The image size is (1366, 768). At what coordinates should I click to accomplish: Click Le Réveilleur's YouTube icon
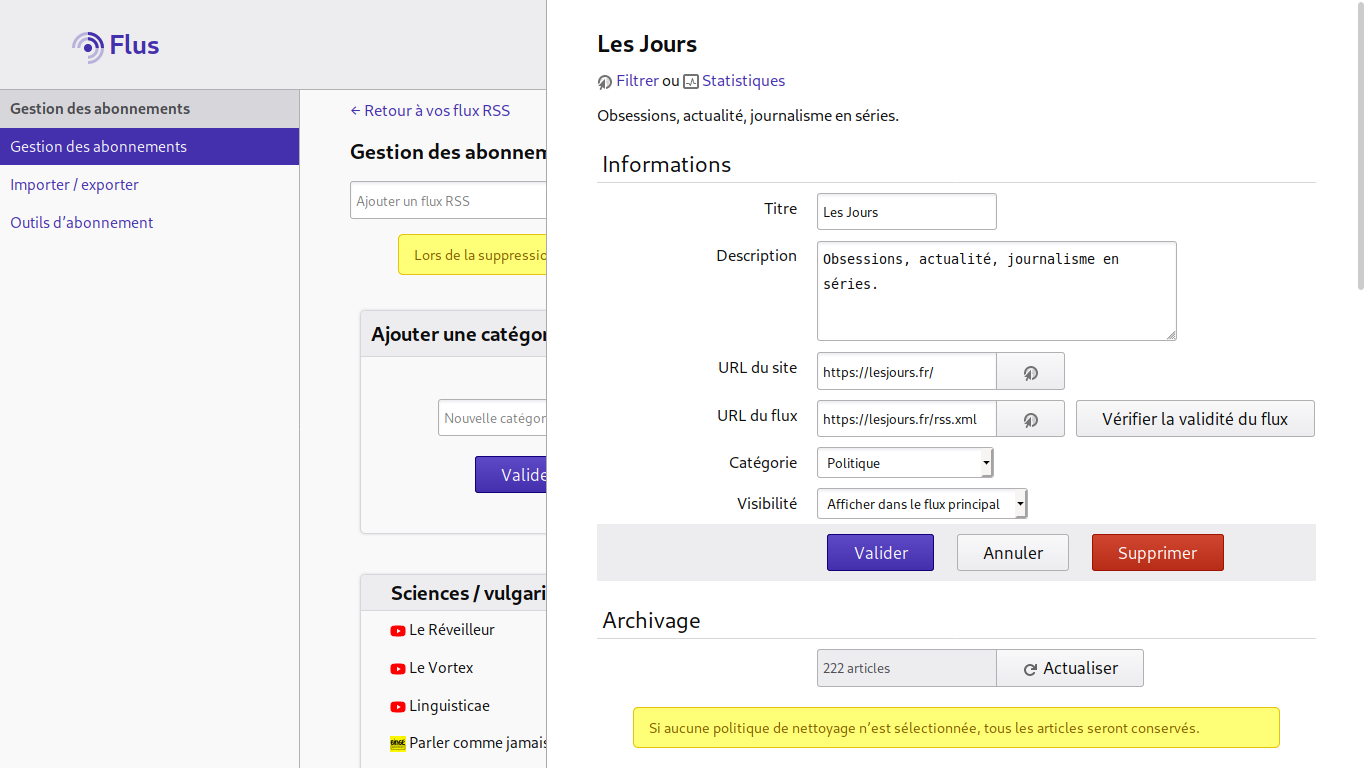398,630
